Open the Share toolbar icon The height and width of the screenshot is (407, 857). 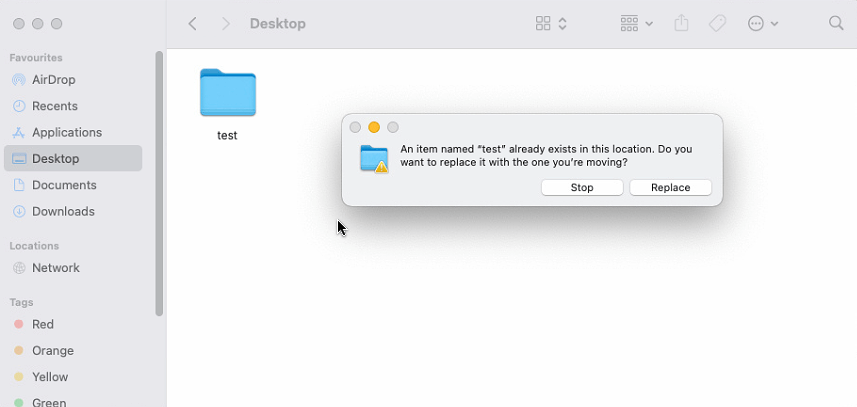coord(681,23)
